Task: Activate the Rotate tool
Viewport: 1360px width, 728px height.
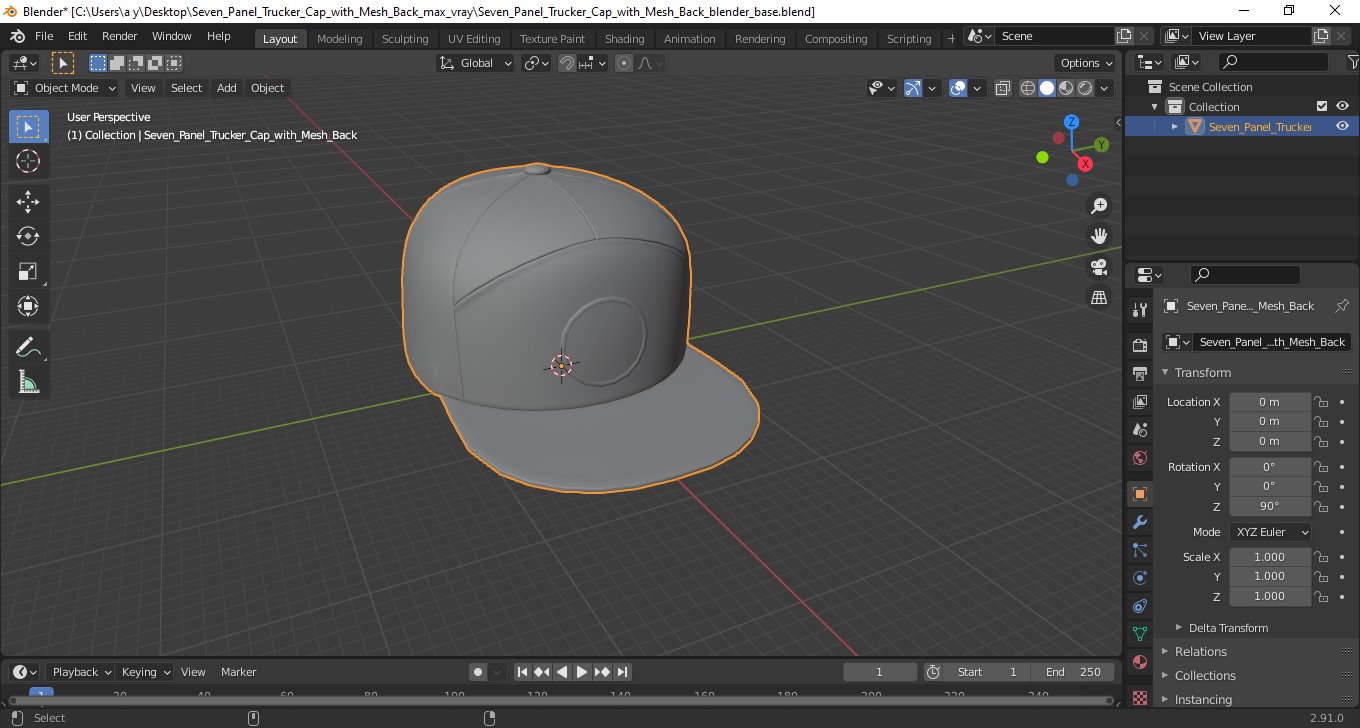Action: click(x=28, y=236)
